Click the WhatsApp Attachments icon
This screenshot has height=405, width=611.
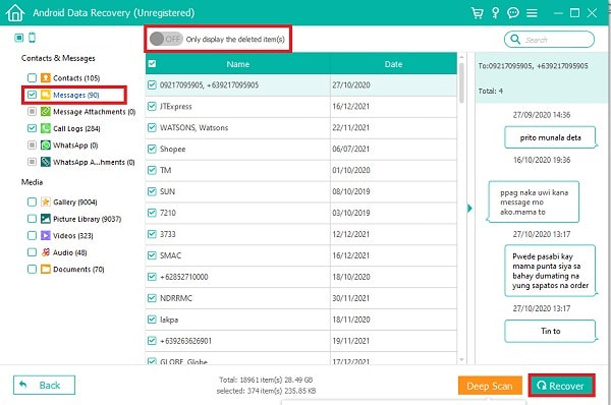[x=46, y=162]
